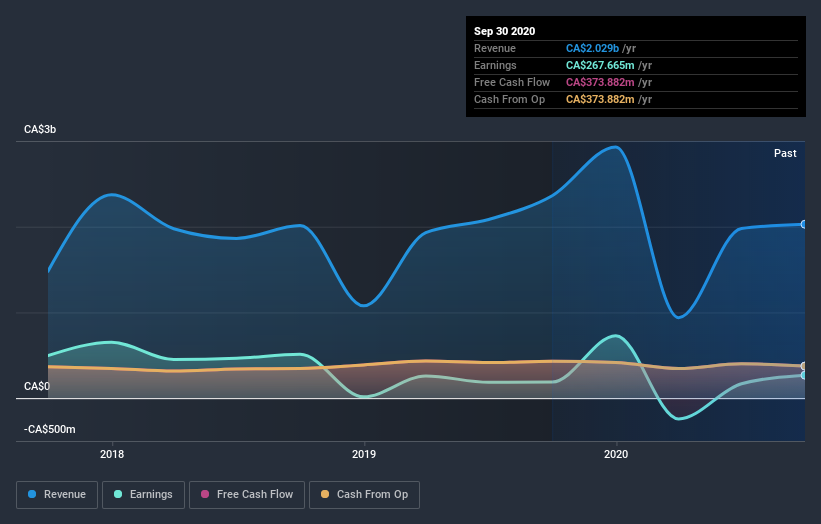
Task: Toggle the Earnings series legend button
Action: pos(143,495)
